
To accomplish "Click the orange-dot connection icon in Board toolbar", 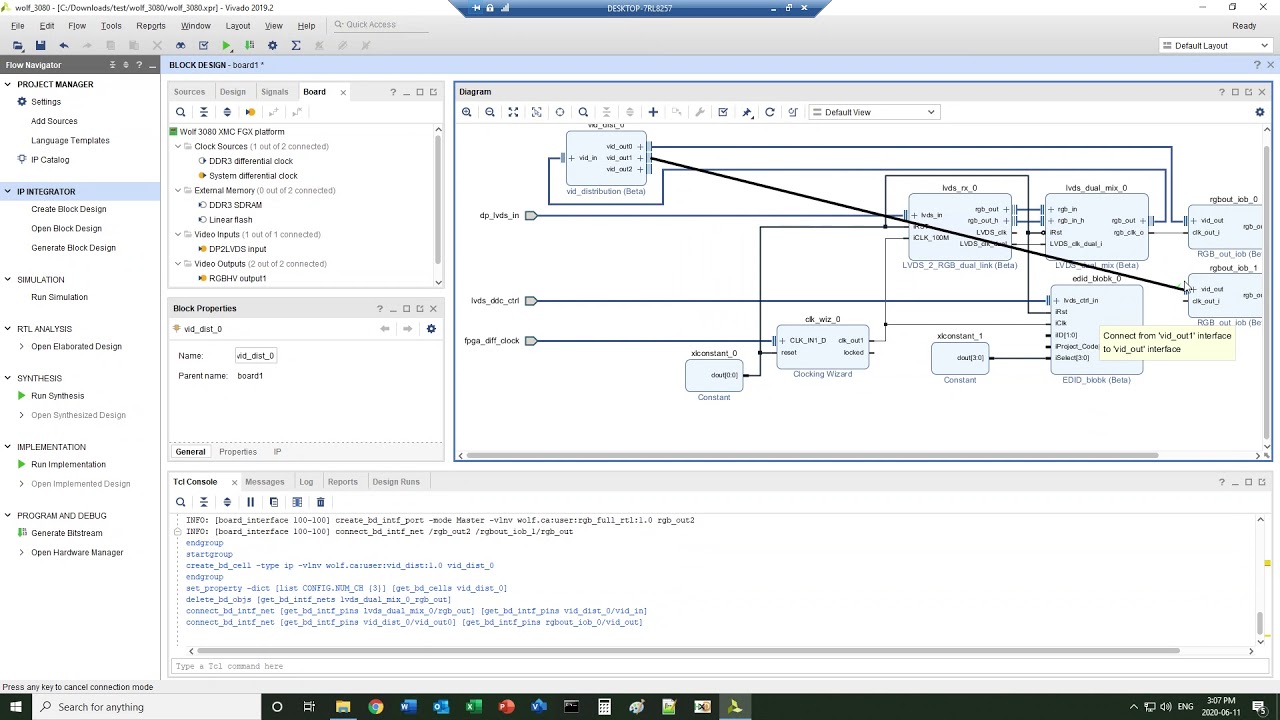I will [250, 112].
